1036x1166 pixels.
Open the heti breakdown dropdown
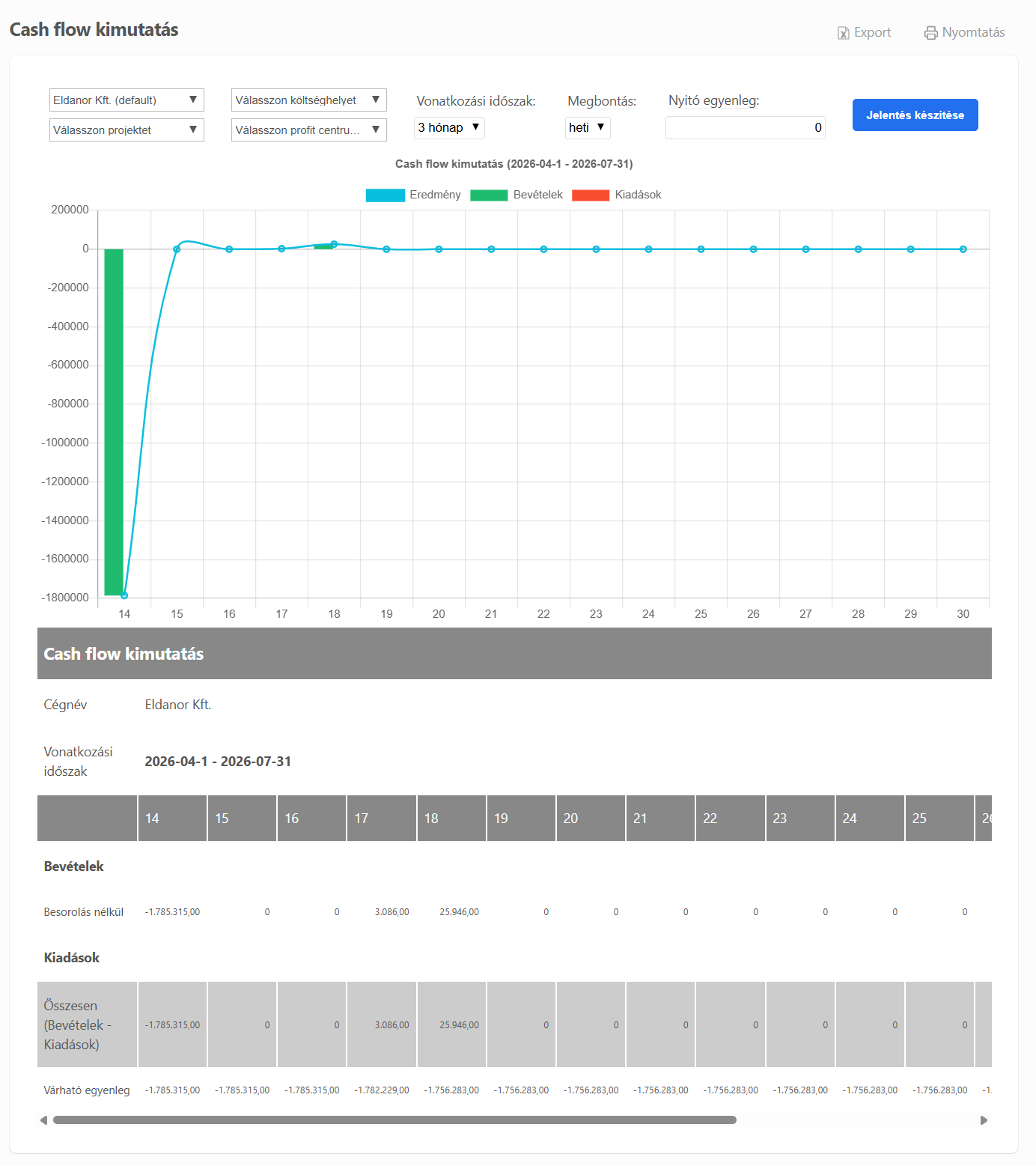click(x=588, y=128)
